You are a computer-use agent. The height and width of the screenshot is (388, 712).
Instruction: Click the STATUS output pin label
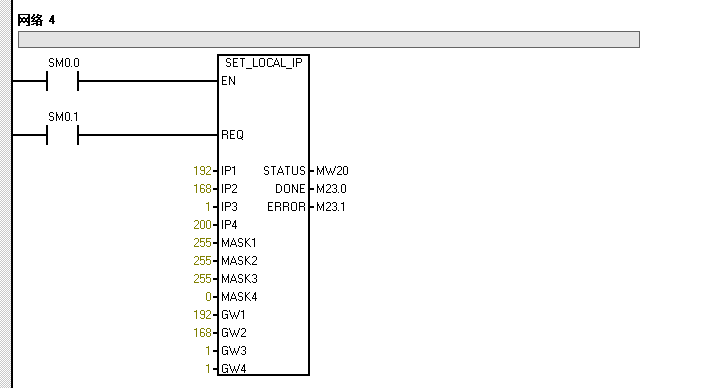[284, 171]
